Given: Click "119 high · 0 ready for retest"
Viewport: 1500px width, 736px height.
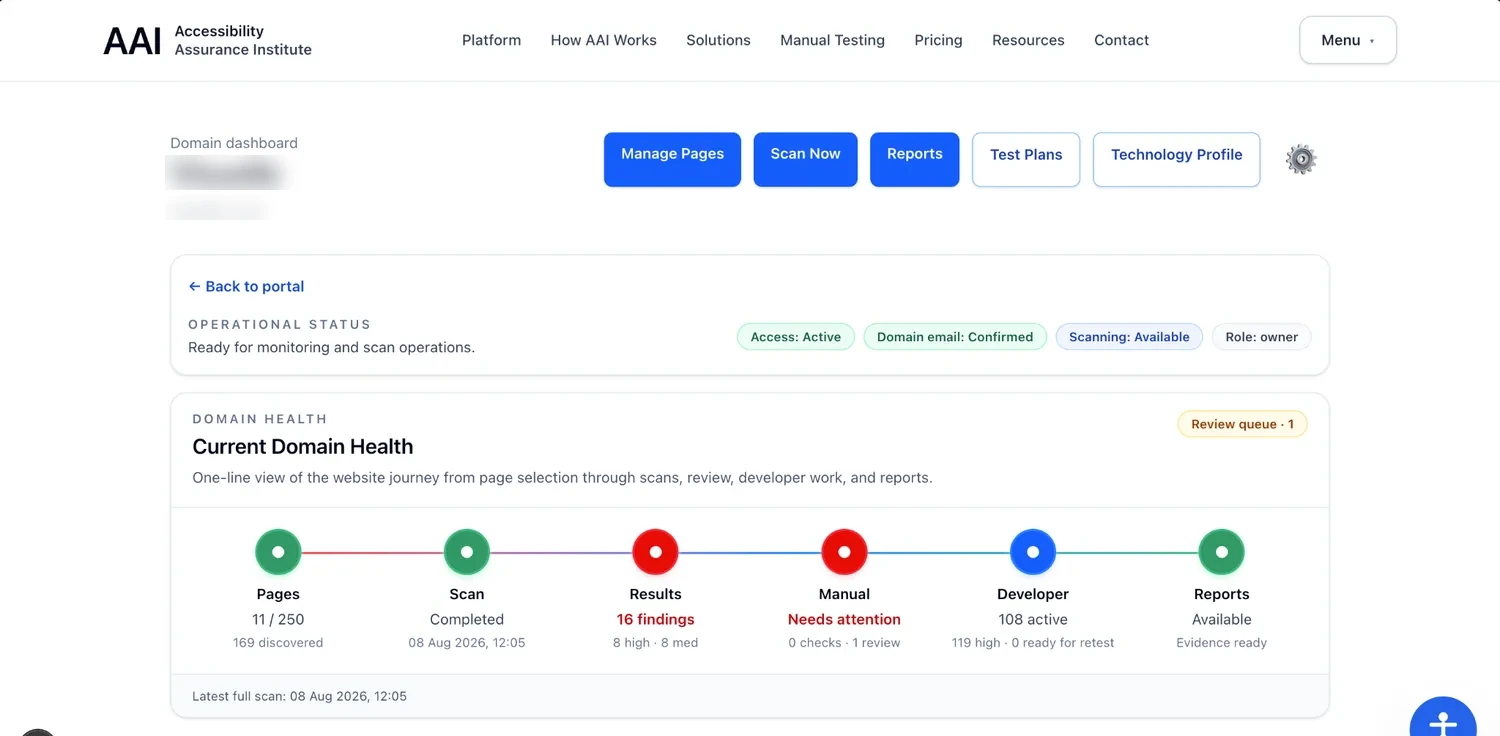Looking at the screenshot, I should coord(1033,642).
